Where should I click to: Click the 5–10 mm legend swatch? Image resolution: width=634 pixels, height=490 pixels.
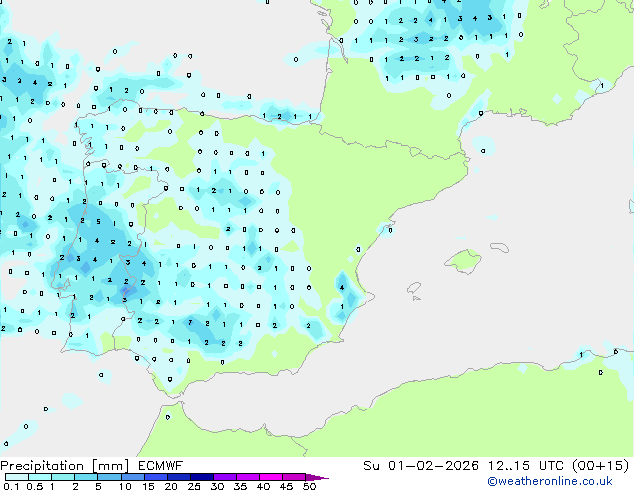[x=109, y=477]
